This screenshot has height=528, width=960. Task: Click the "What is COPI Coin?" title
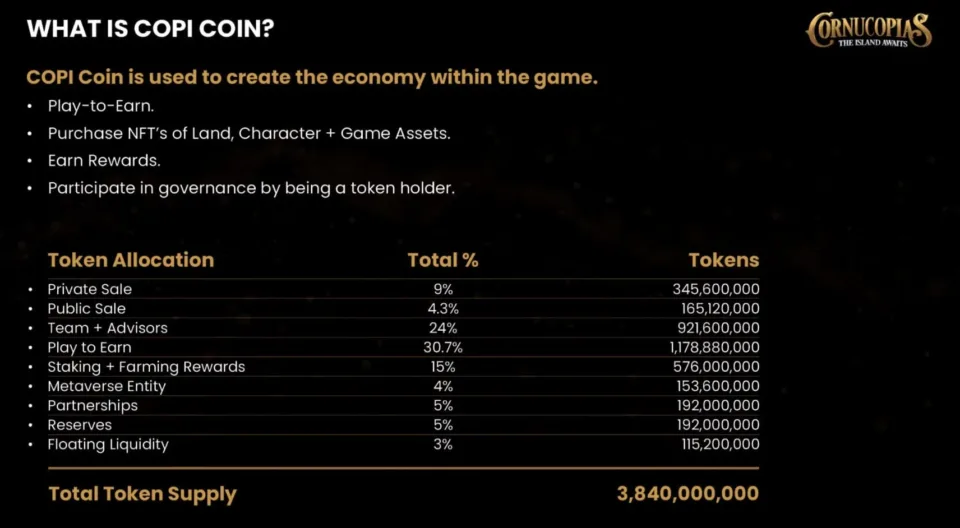(x=151, y=28)
